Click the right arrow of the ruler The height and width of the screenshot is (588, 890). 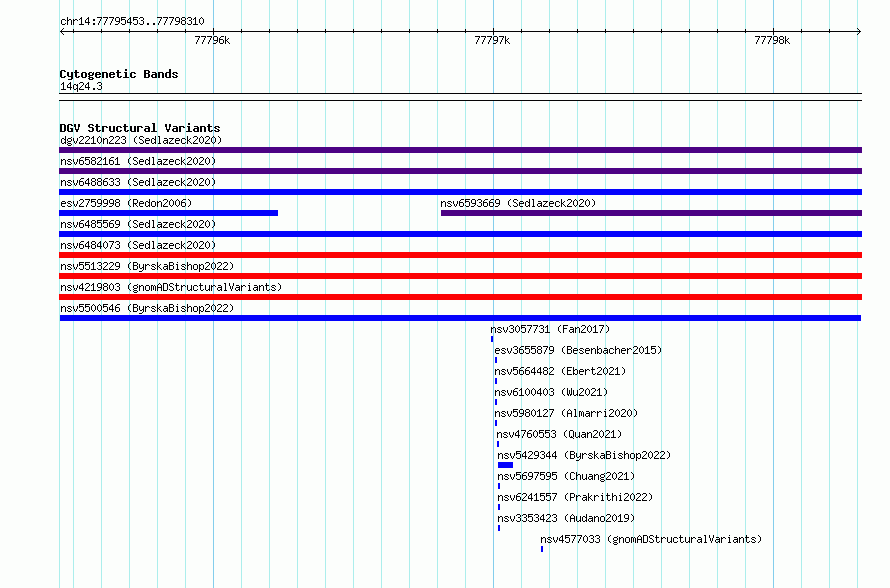[x=858, y=32]
